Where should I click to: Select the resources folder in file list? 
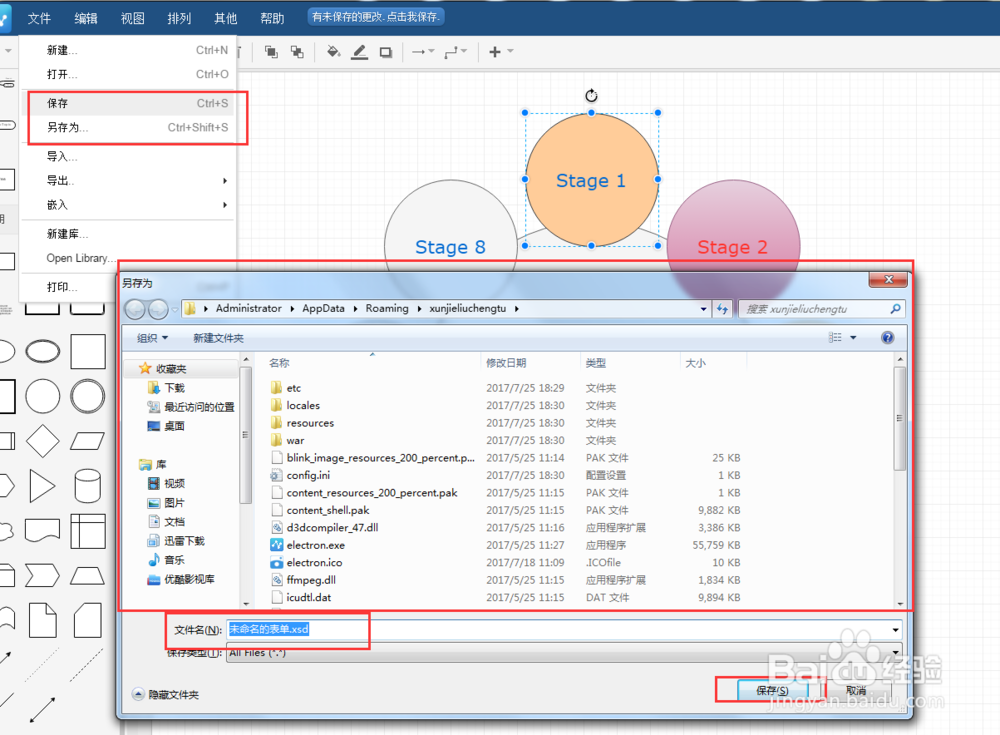(x=310, y=423)
